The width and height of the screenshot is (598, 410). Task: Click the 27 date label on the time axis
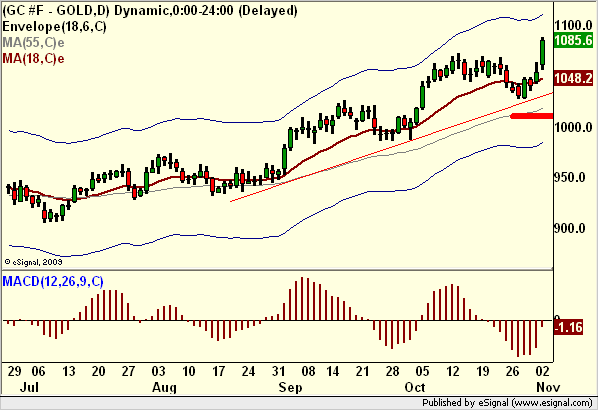(x=128, y=371)
